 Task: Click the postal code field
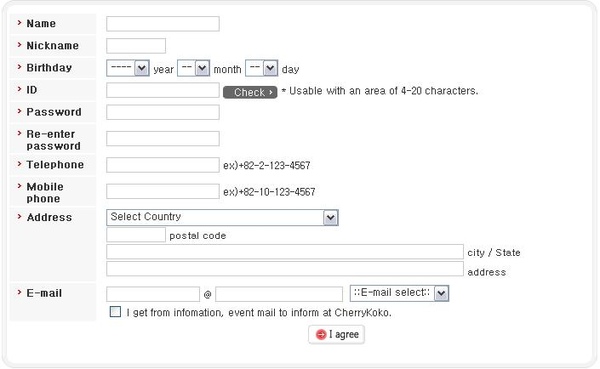click(x=136, y=235)
